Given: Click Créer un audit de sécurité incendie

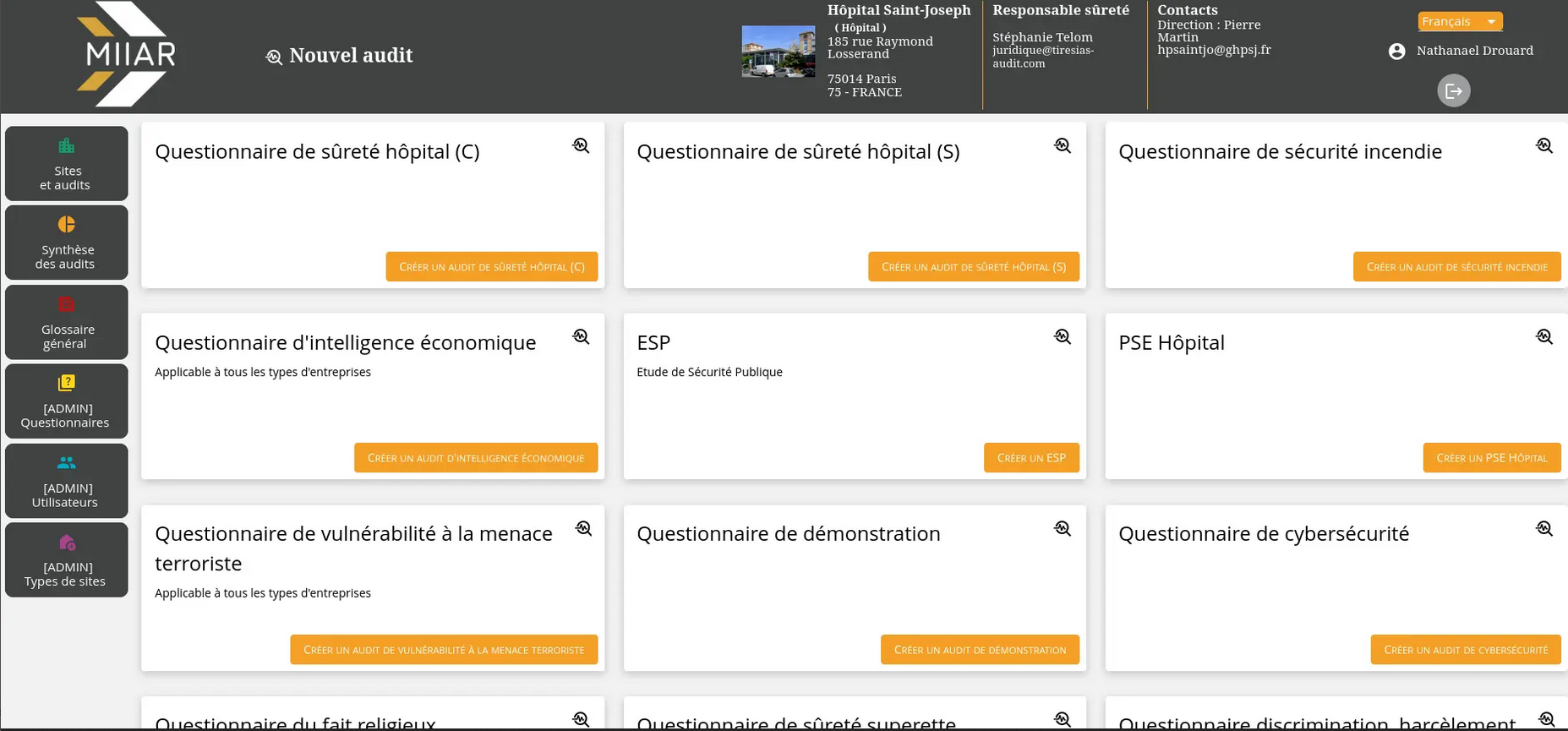Looking at the screenshot, I should pyautogui.click(x=1457, y=267).
